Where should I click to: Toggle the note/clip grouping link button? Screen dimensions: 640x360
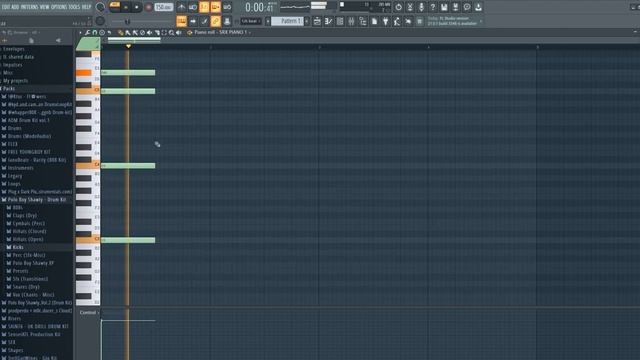216,21
